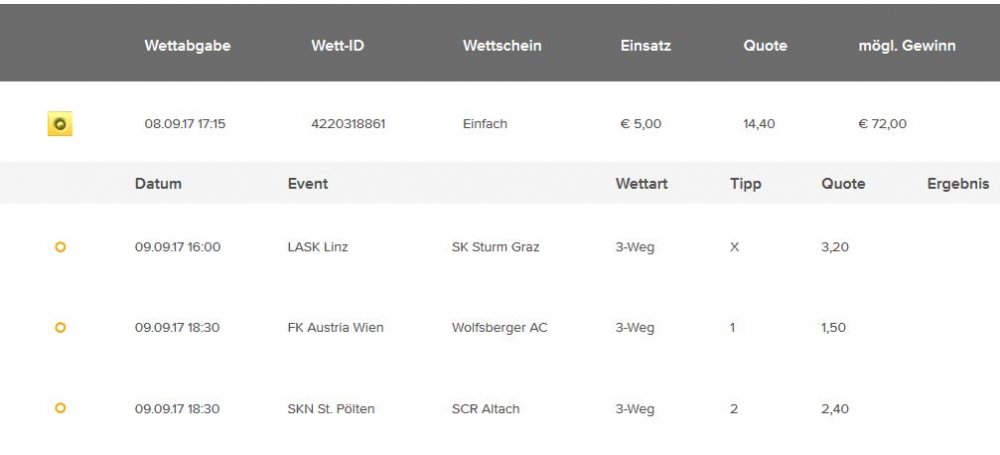Click status circle for SKN St. Pölten match

60,408
